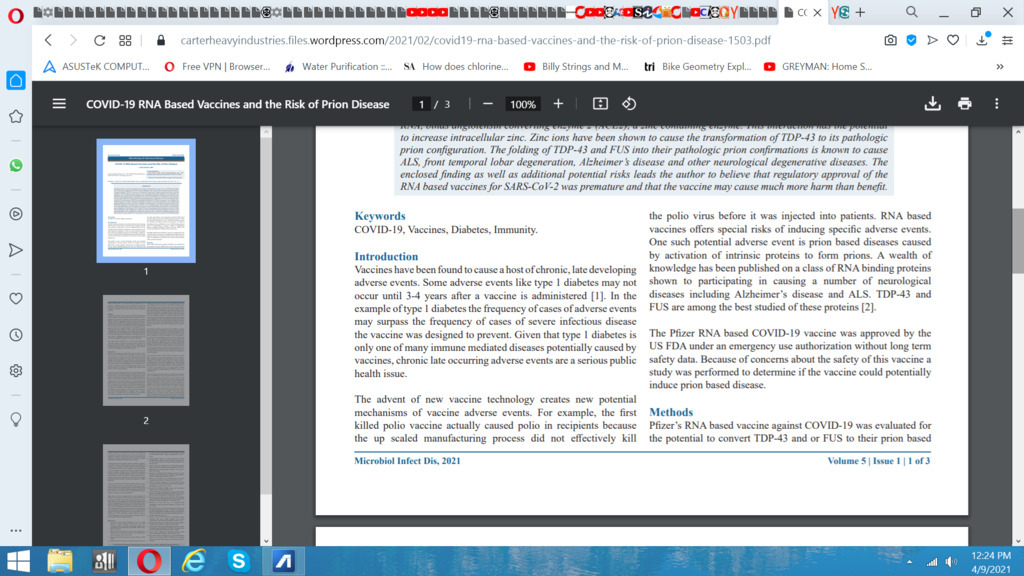Click the 100% zoom level field
This screenshot has width=1024, height=576.
point(522,104)
